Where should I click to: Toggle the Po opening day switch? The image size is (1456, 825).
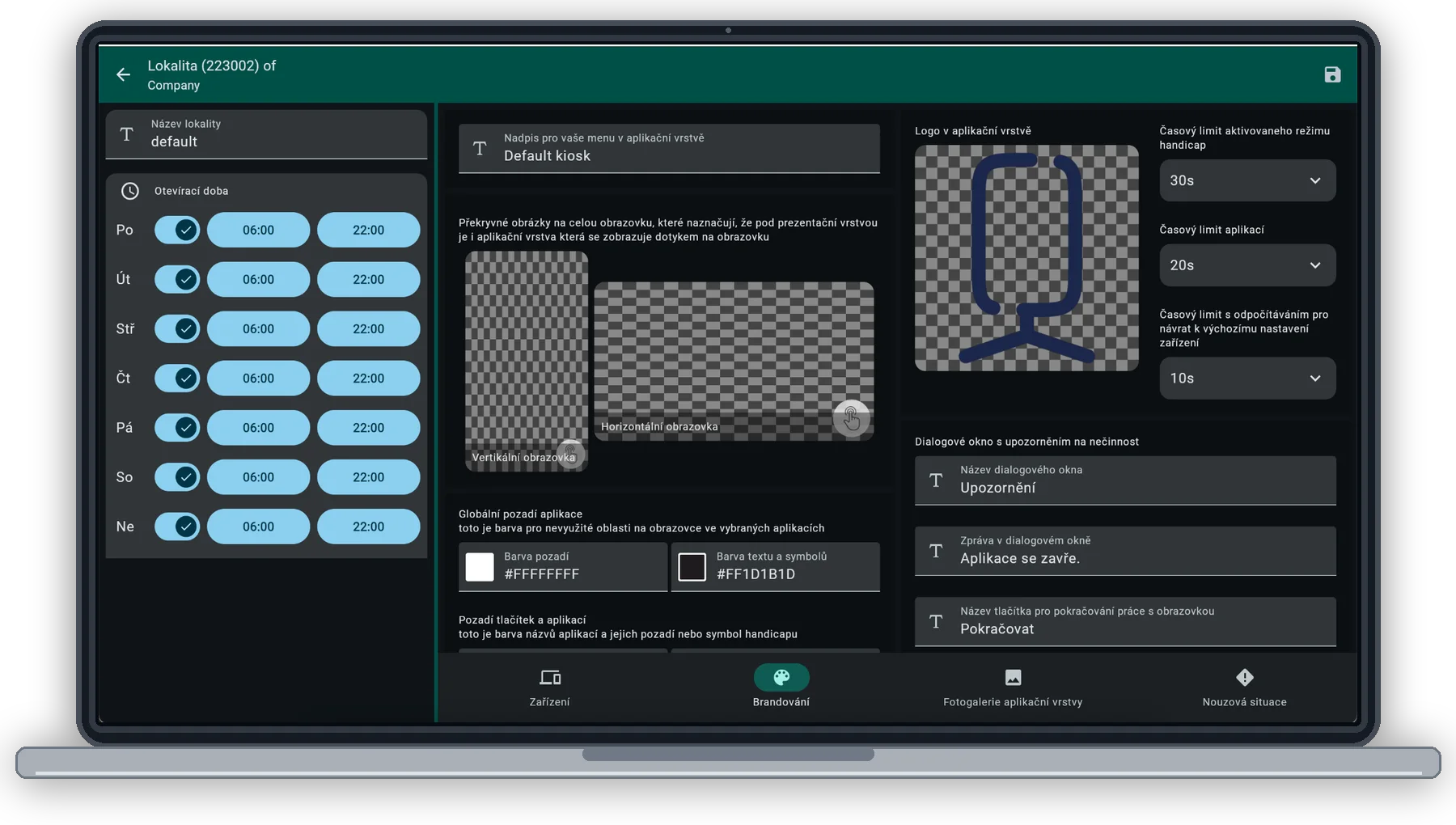click(x=177, y=230)
